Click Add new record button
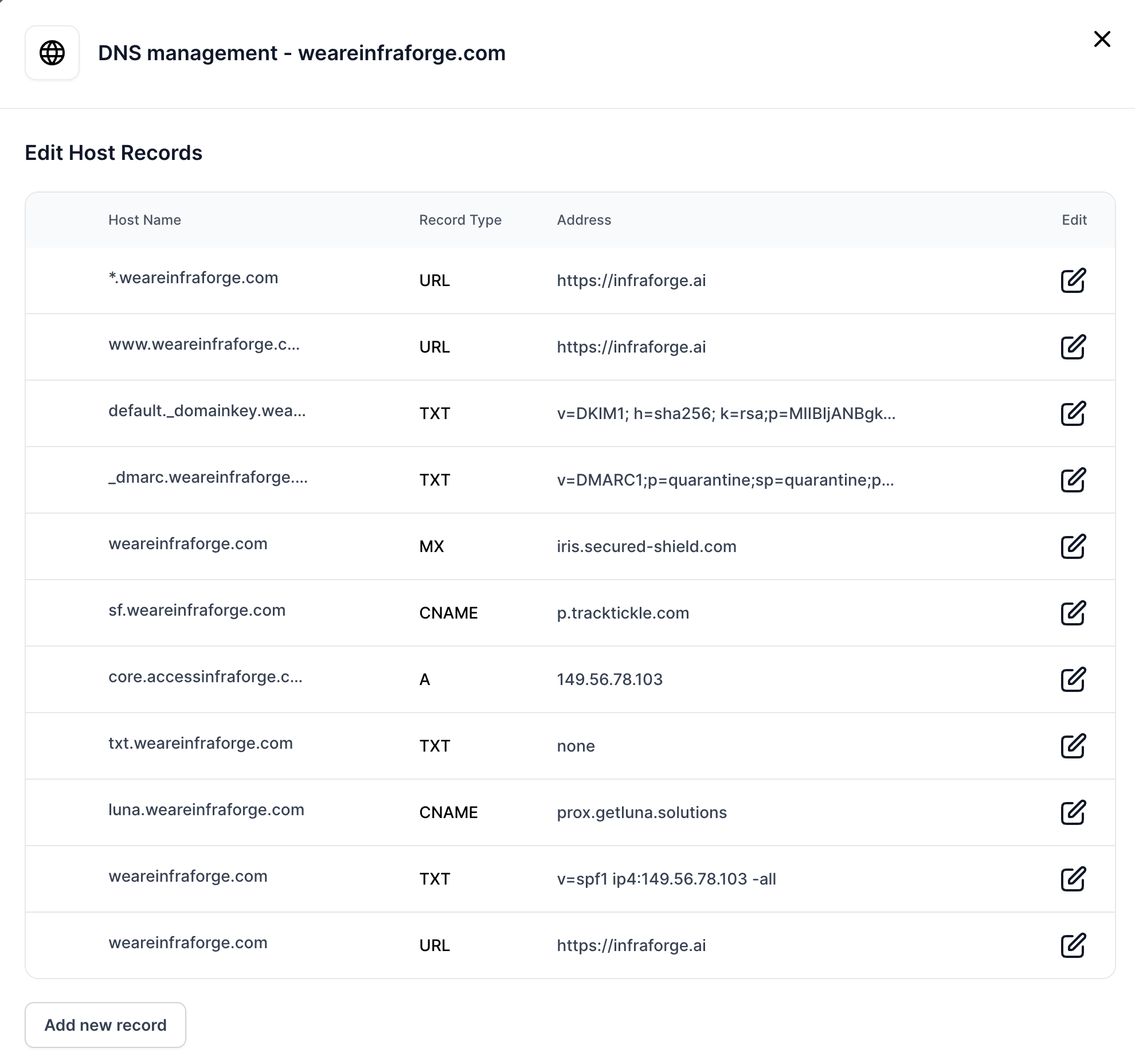The width and height of the screenshot is (1135, 1064). click(x=105, y=1025)
